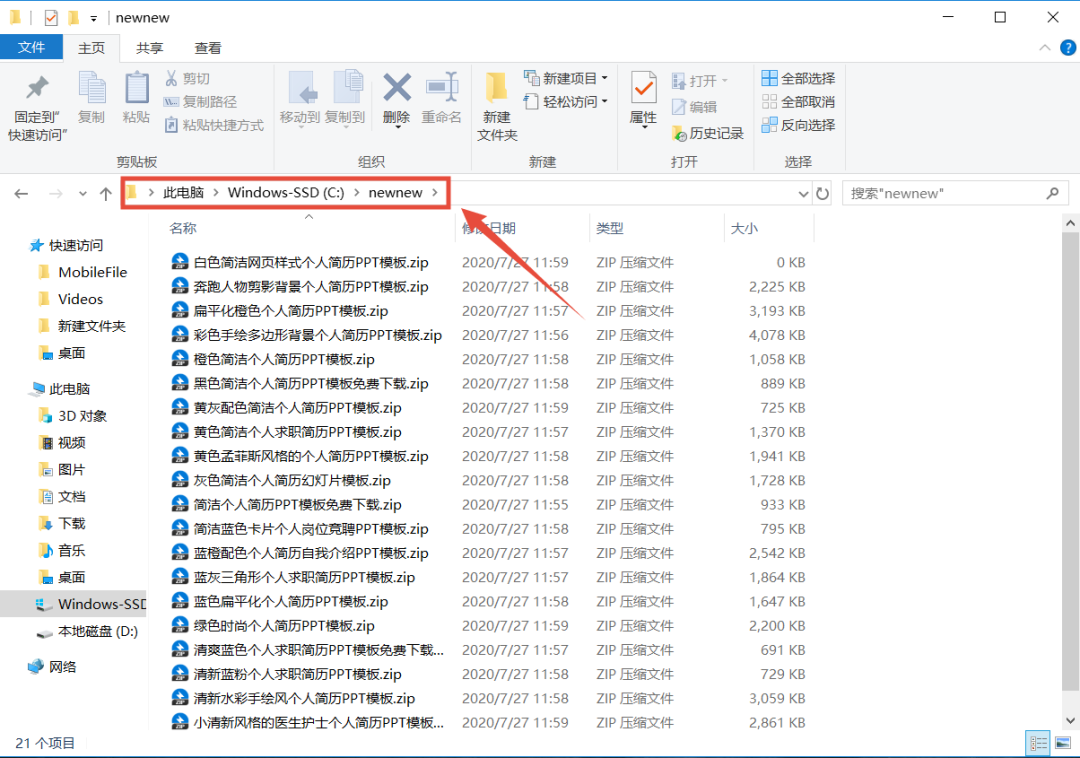Click the Properties (属性) icon

tap(643, 88)
